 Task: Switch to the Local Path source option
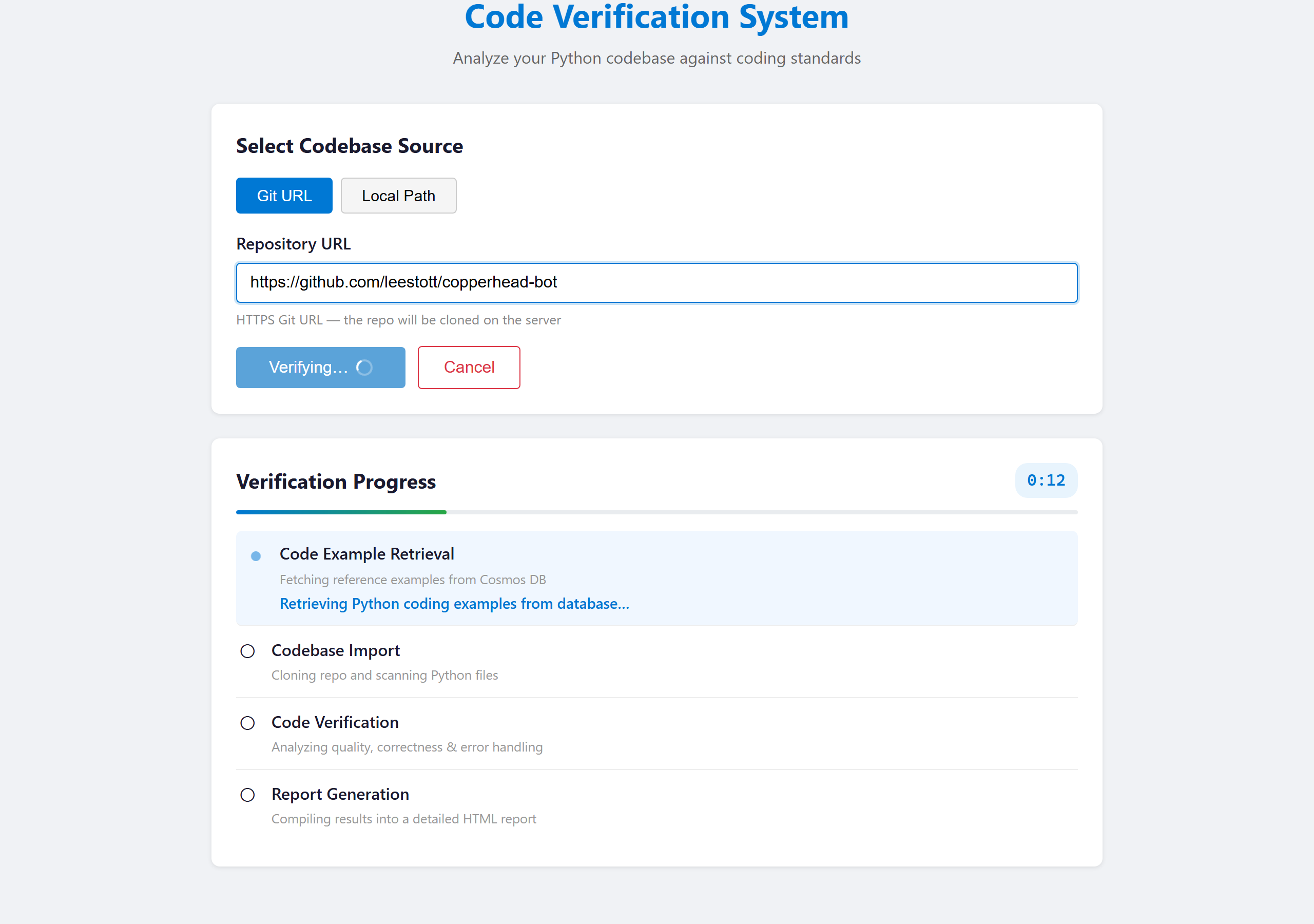click(x=398, y=195)
